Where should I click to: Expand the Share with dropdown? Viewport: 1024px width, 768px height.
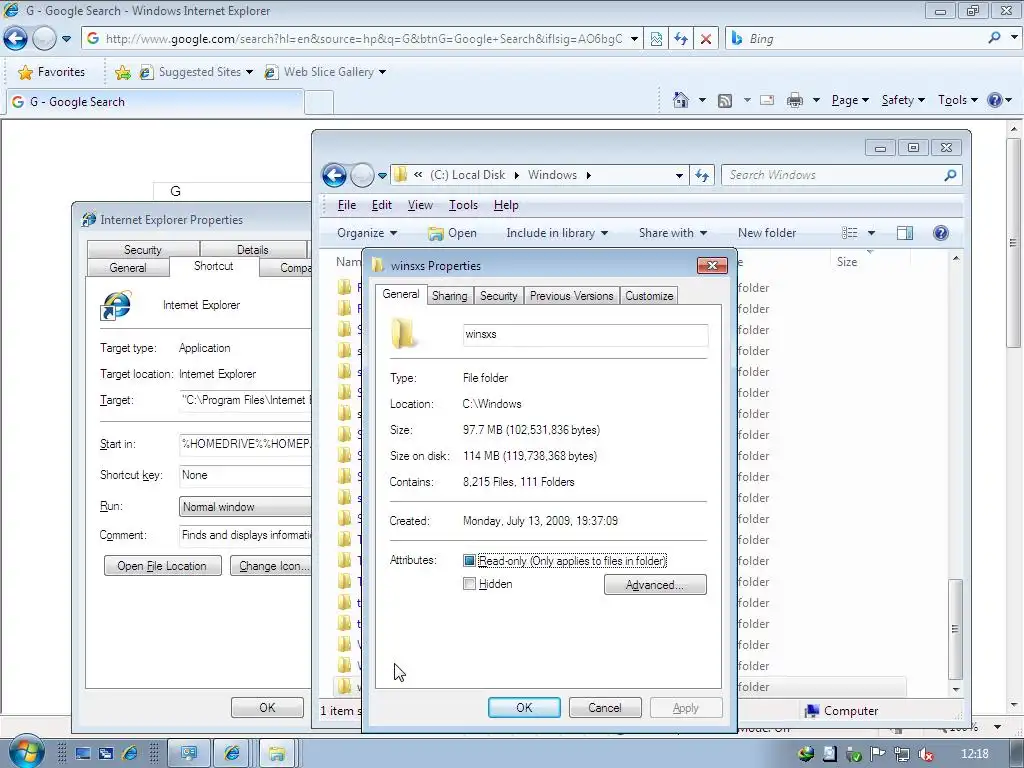673,233
